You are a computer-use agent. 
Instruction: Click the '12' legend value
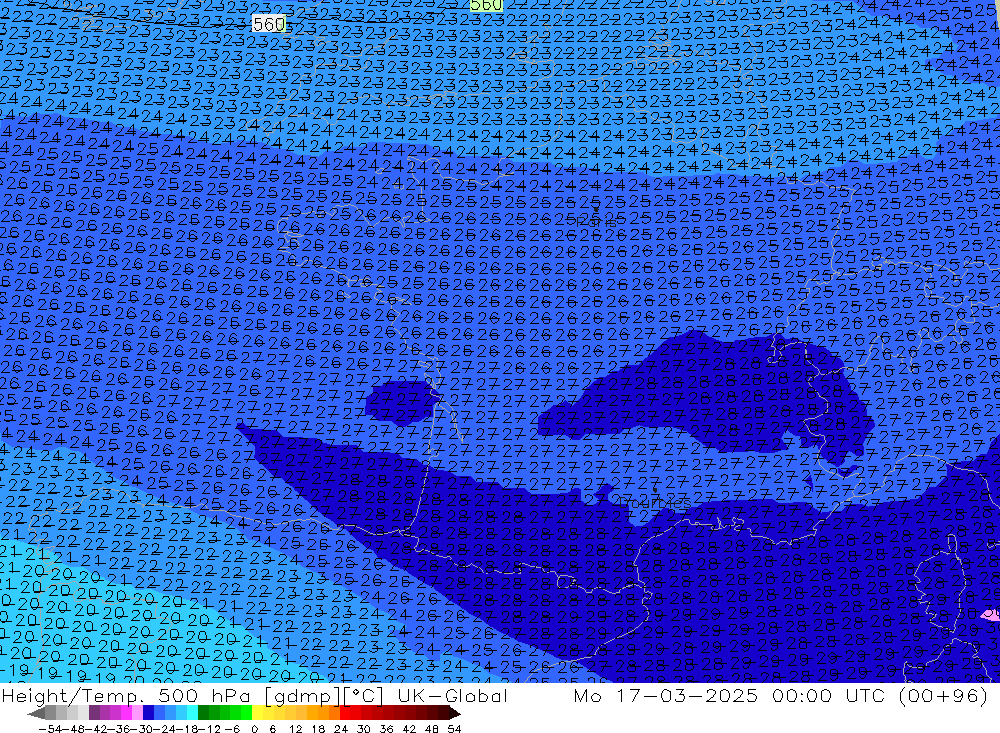point(296,729)
